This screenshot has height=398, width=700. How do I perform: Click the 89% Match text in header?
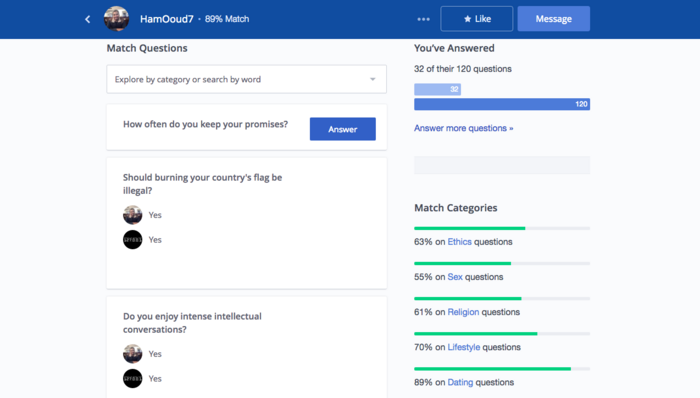[x=227, y=19]
